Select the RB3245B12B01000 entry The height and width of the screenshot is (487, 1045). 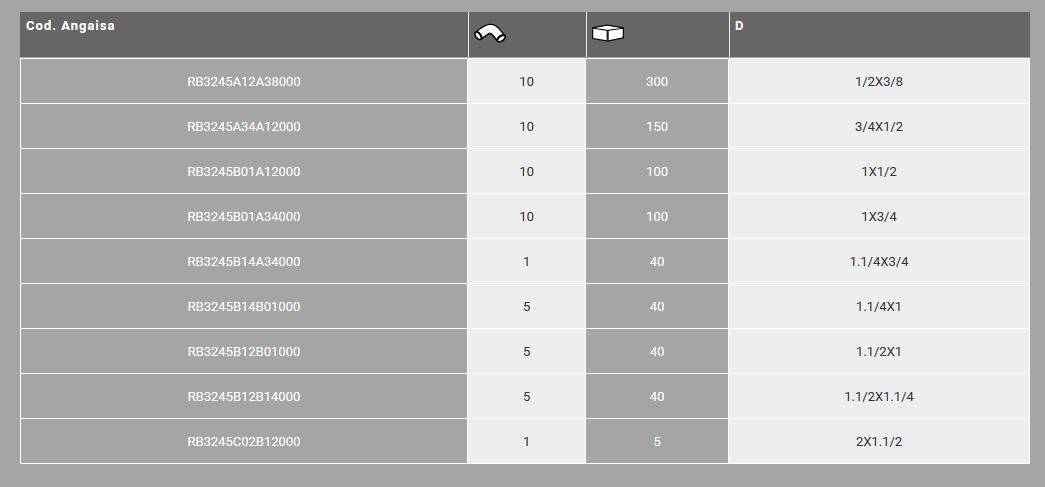click(244, 352)
